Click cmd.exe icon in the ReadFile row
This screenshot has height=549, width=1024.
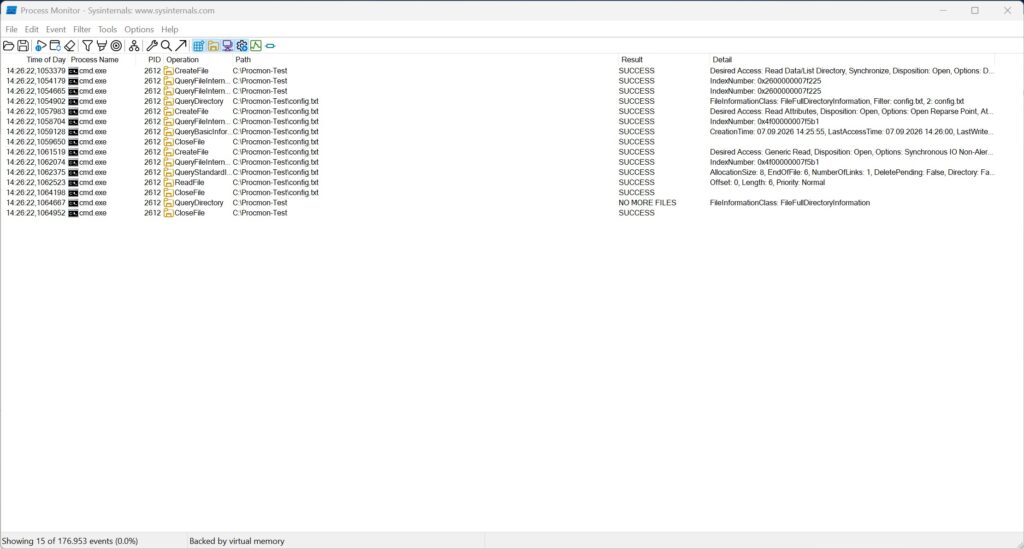pos(73,183)
